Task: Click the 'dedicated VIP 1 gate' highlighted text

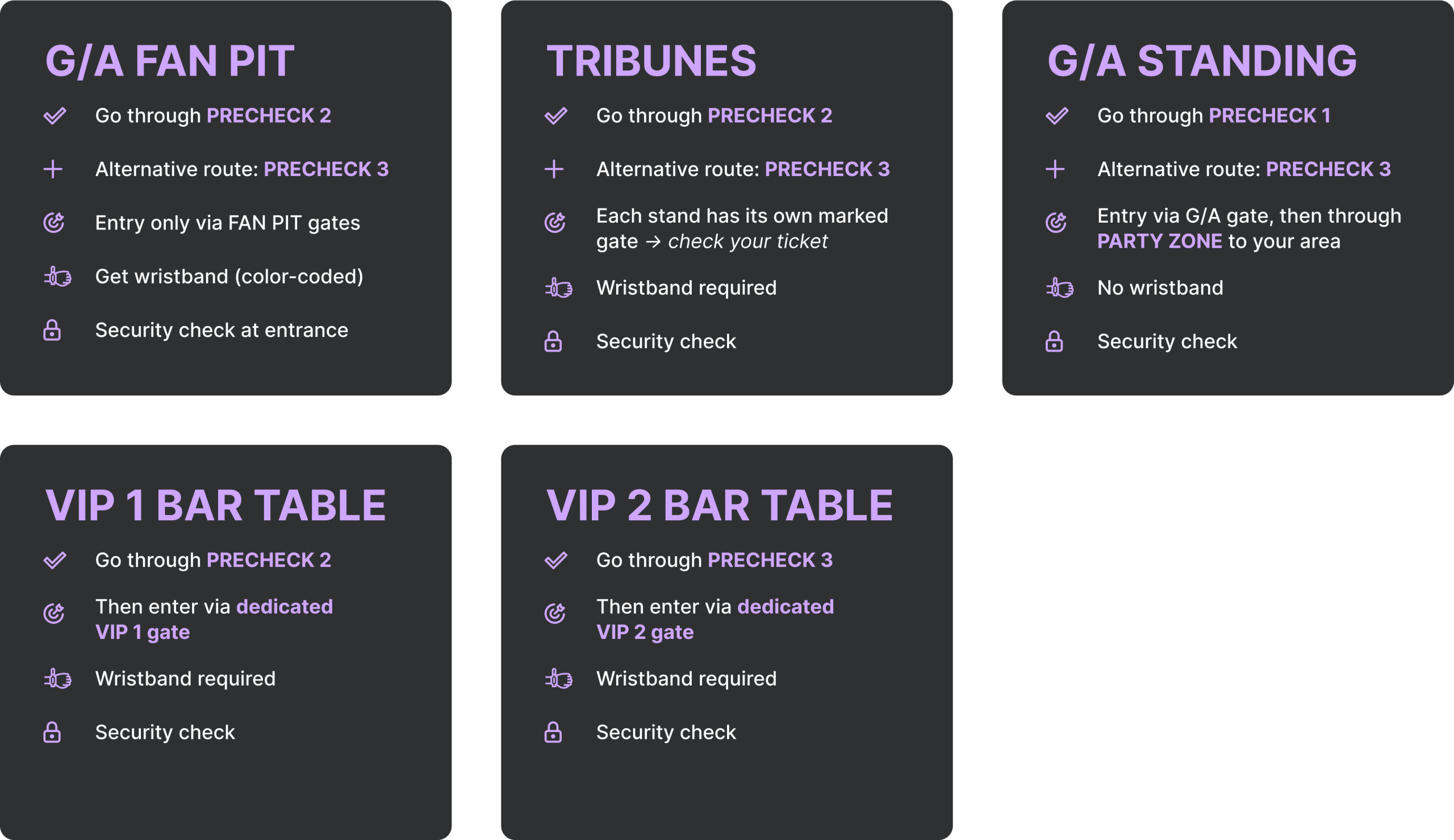Action: click(x=214, y=620)
